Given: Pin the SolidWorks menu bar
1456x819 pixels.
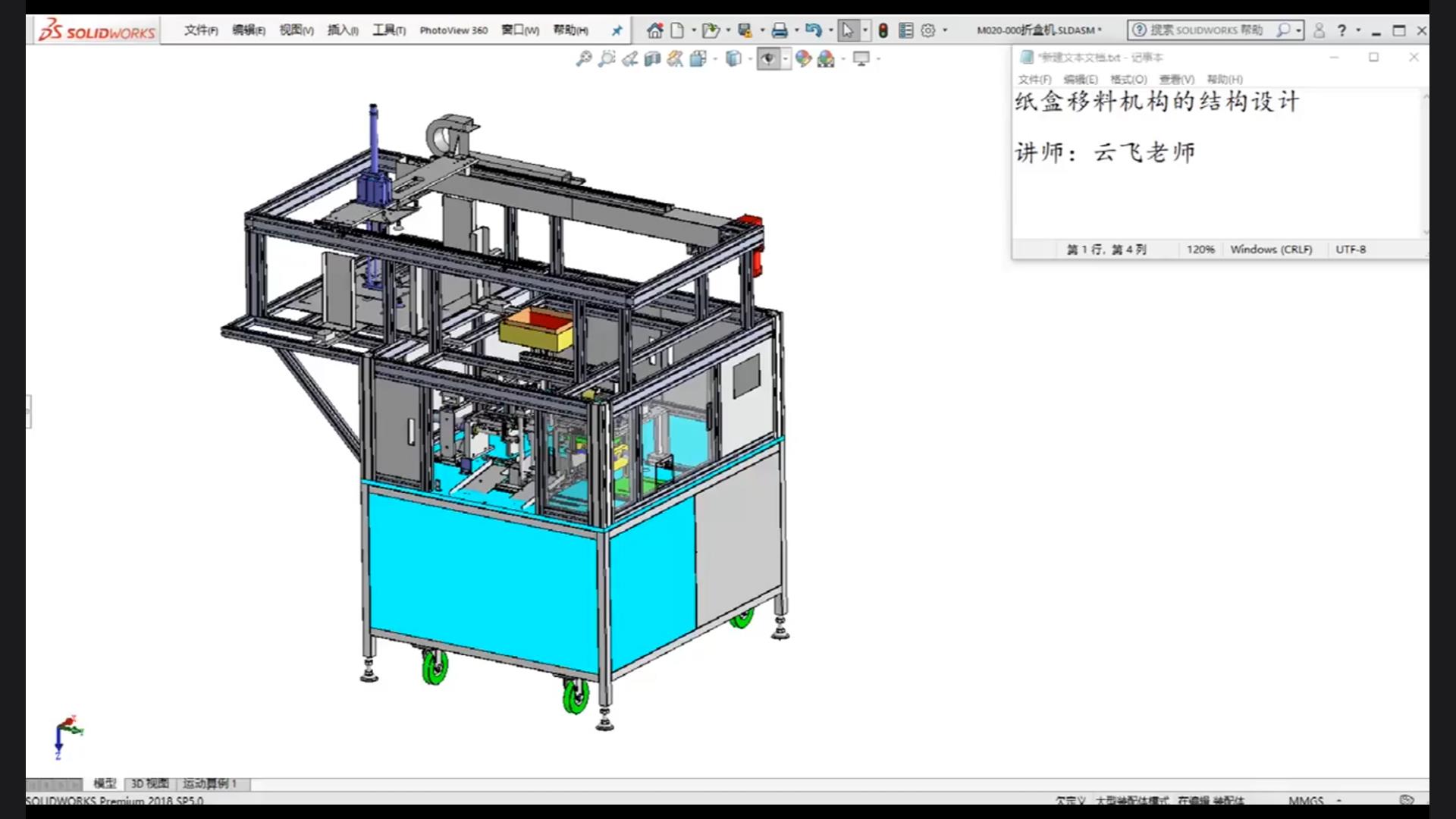Looking at the screenshot, I should (x=617, y=30).
